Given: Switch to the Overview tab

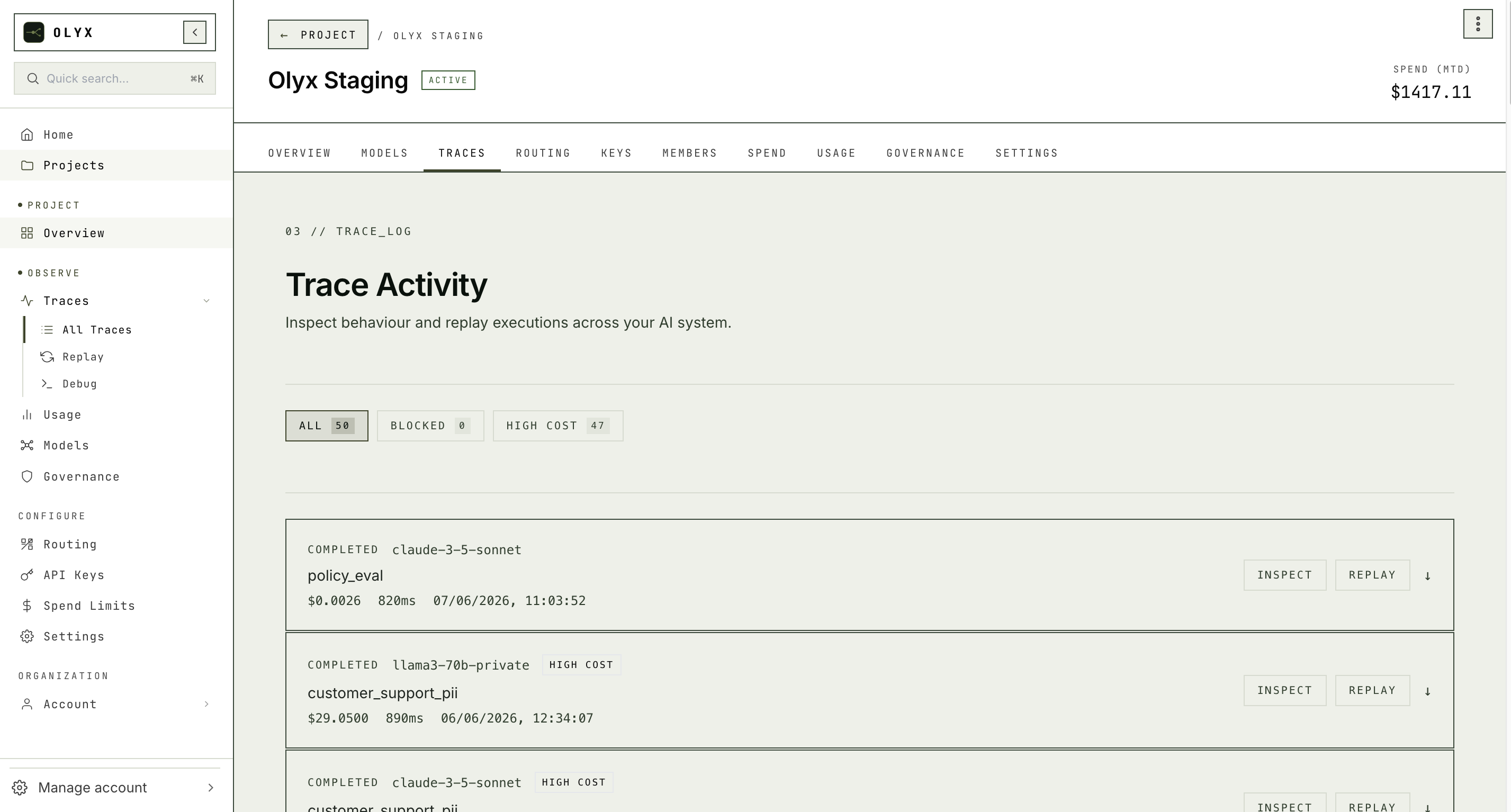Looking at the screenshot, I should (x=300, y=153).
